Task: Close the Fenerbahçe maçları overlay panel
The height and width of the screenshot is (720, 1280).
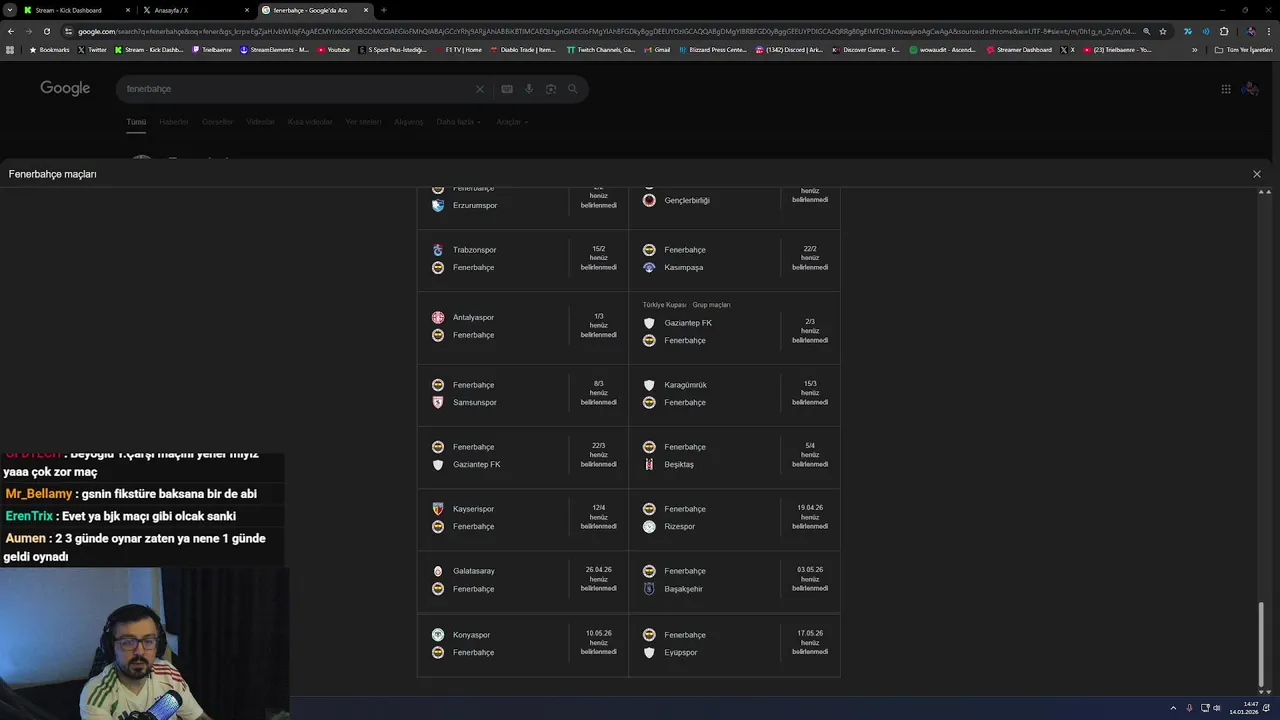Action: (x=1257, y=174)
